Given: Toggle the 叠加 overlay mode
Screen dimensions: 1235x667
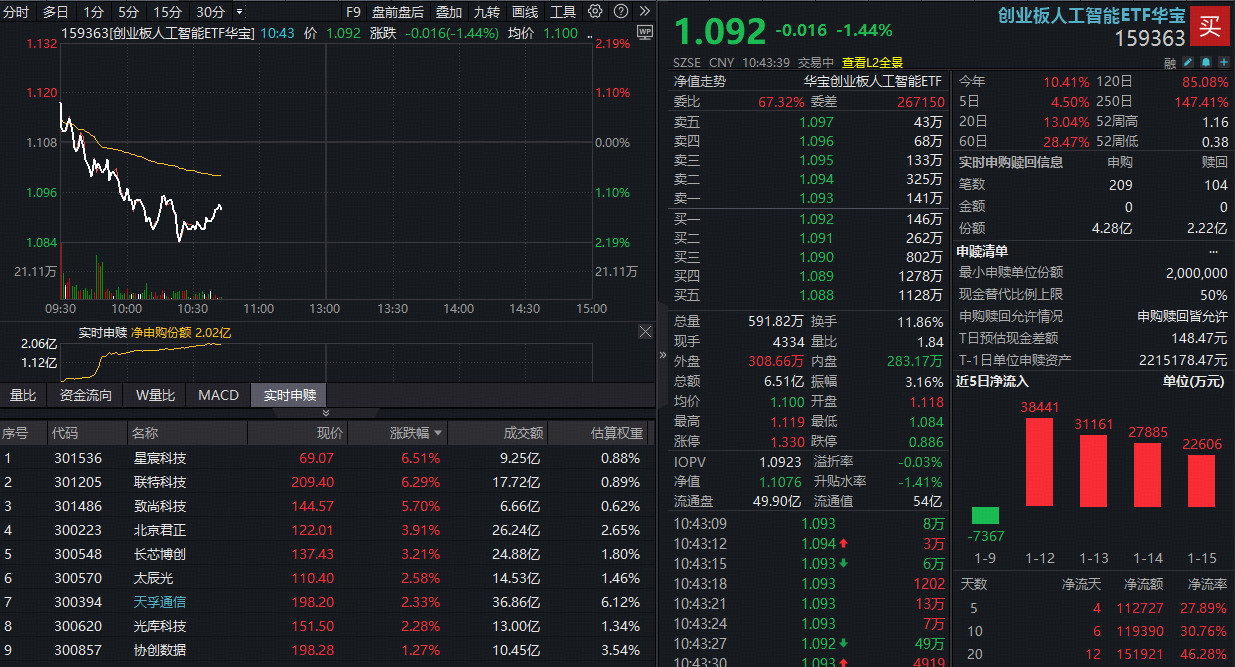Looking at the screenshot, I should [446, 12].
